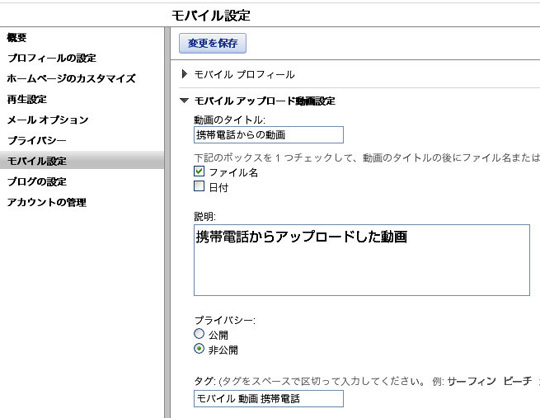Focus the 動画のタイトル text field
This screenshot has height=418, width=540.
[269, 135]
